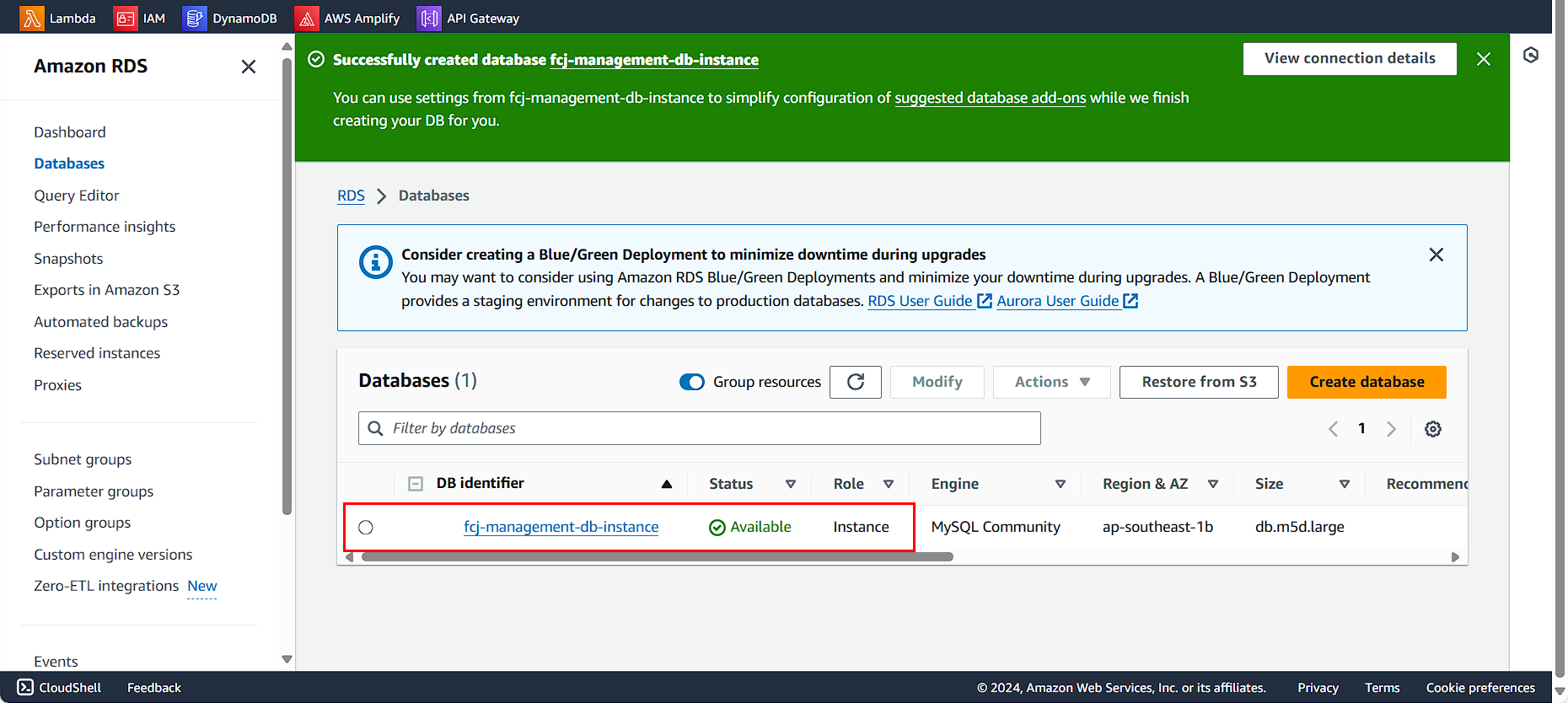Click the info circle icon in notice
The height and width of the screenshot is (703, 1568).
pyautogui.click(x=376, y=262)
